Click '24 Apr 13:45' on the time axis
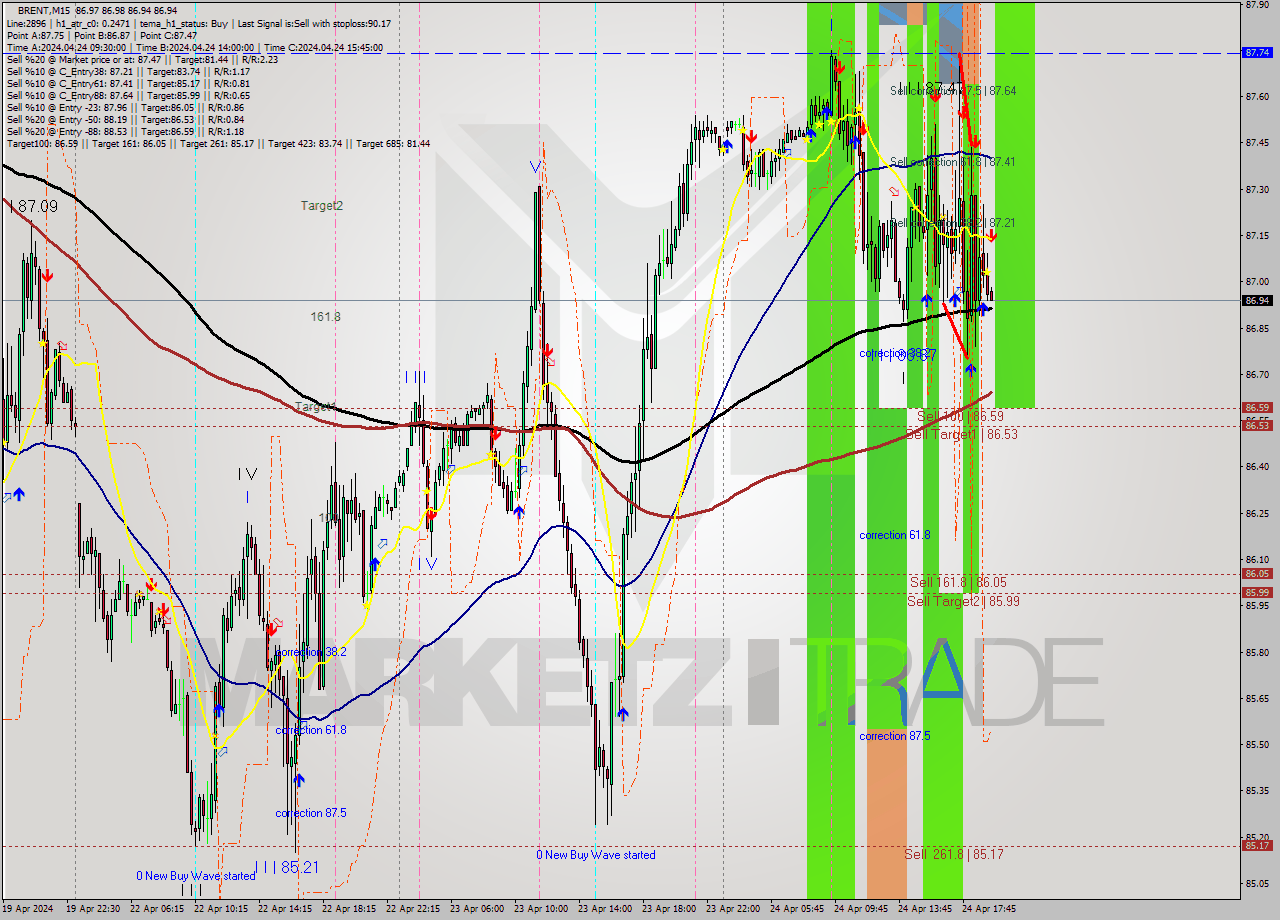This screenshot has width=1280, height=920. (x=926, y=909)
